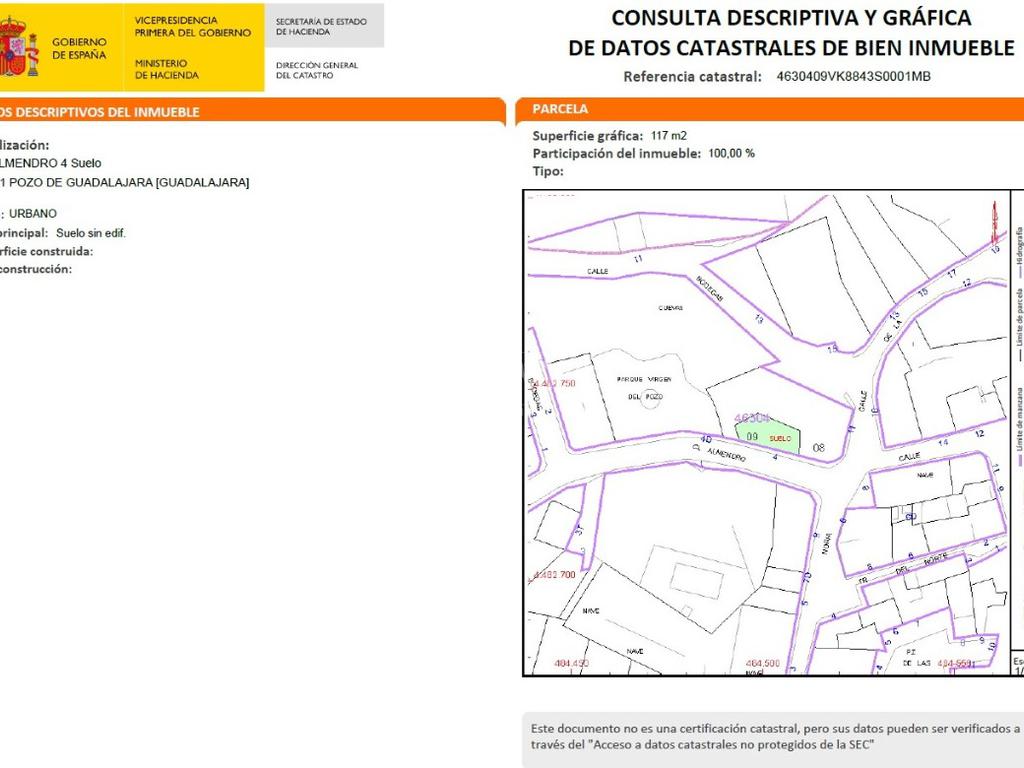Click block code '46304' on map
The image size is (1024, 768).
[751, 417]
